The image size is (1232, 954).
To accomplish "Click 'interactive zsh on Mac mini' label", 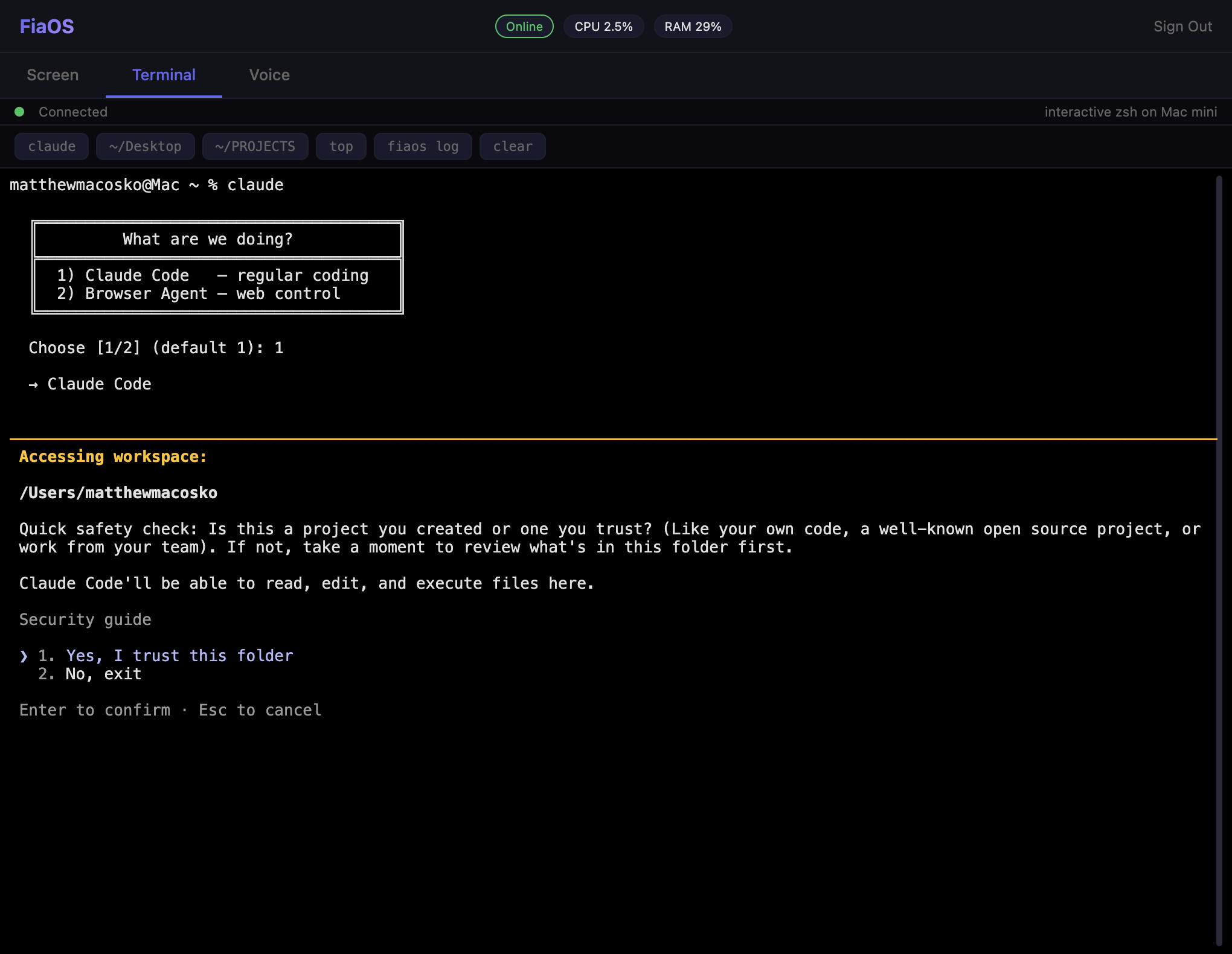I will tap(1131, 112).
